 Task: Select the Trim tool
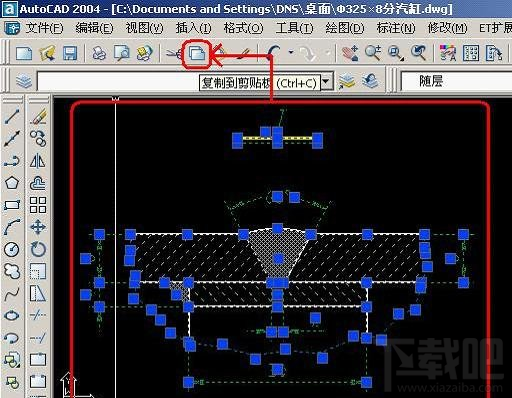point(38,315)
